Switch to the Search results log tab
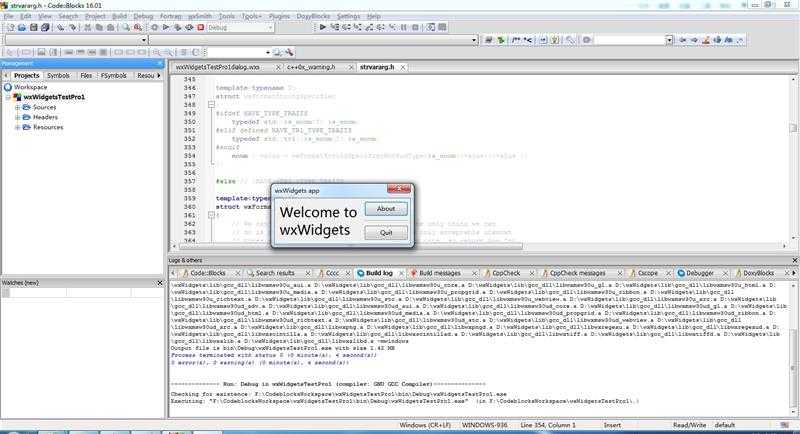Viewport: 800px width, 434px height. [275, 273]
